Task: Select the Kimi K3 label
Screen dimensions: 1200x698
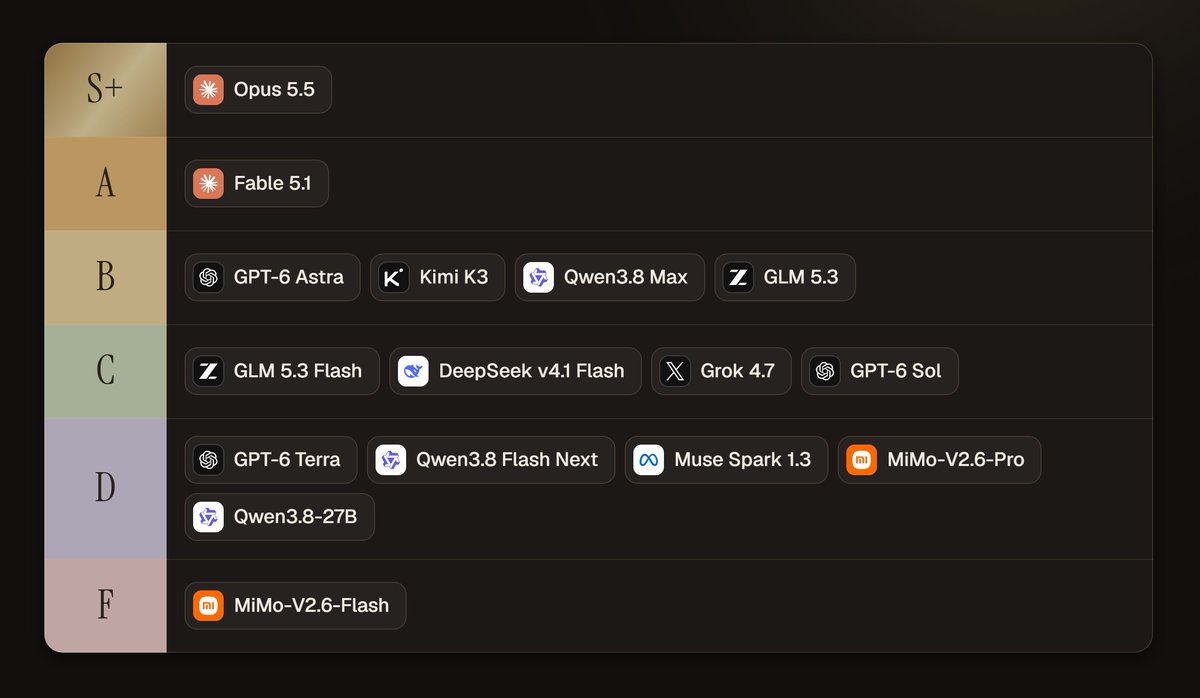Action: point(454,278)
